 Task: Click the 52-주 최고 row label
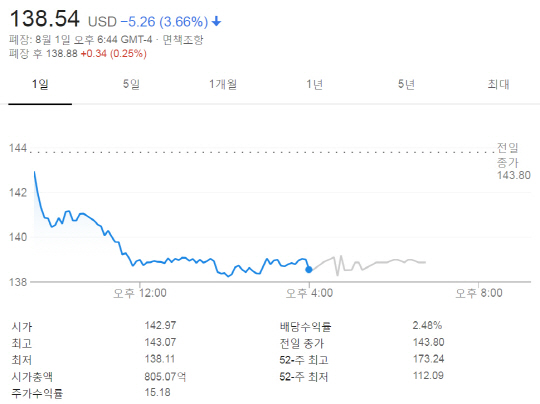tap(304, 360)
